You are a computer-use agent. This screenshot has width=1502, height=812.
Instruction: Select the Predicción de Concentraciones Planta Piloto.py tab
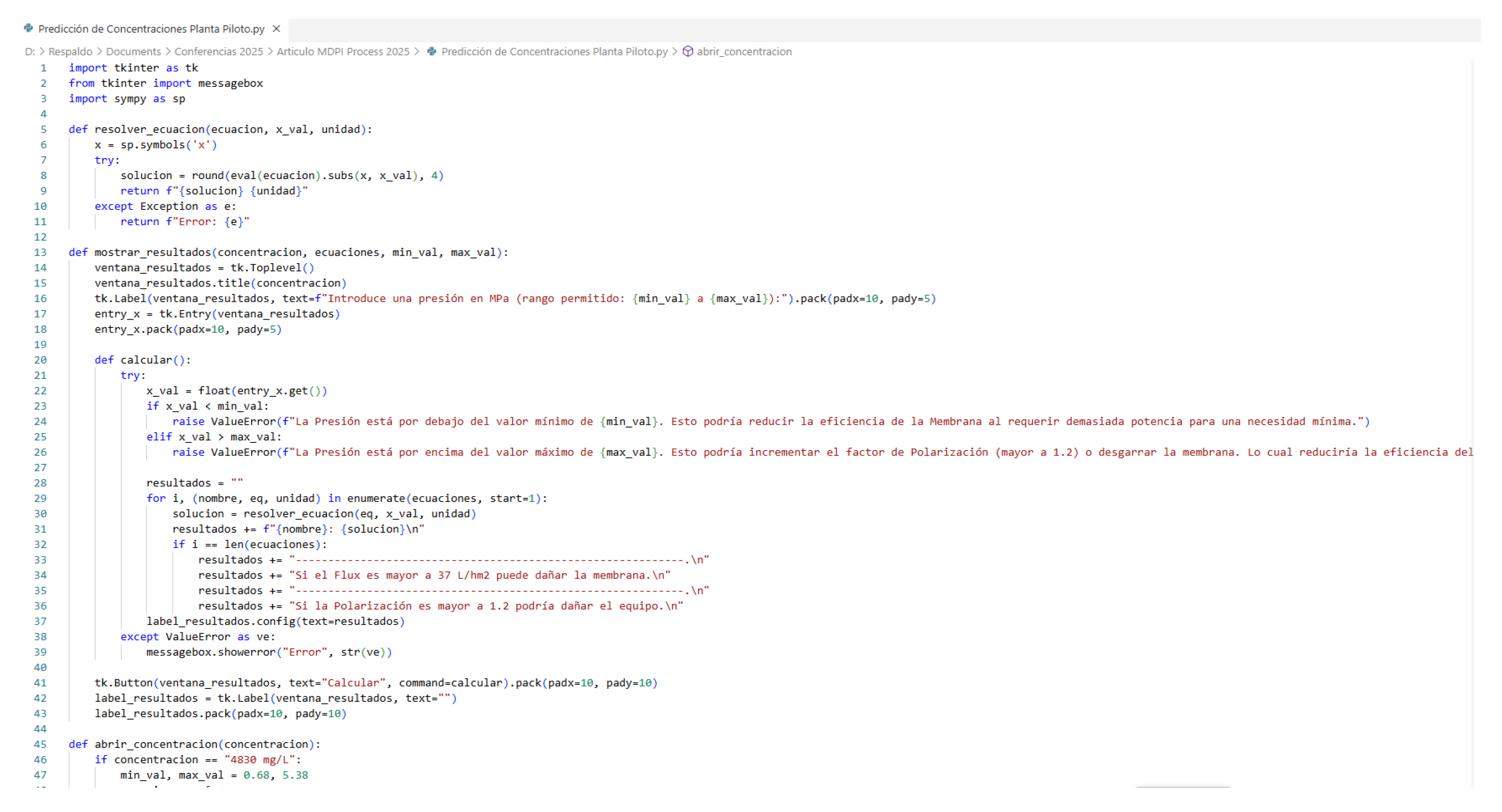click(151, 28)
